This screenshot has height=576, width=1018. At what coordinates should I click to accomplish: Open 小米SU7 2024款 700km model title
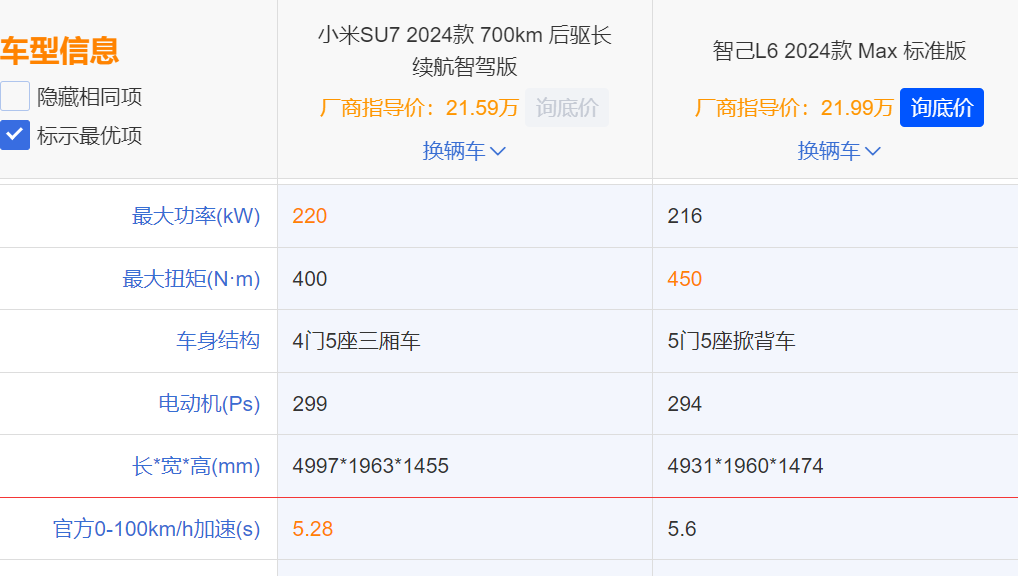click(x=464, y=51)
